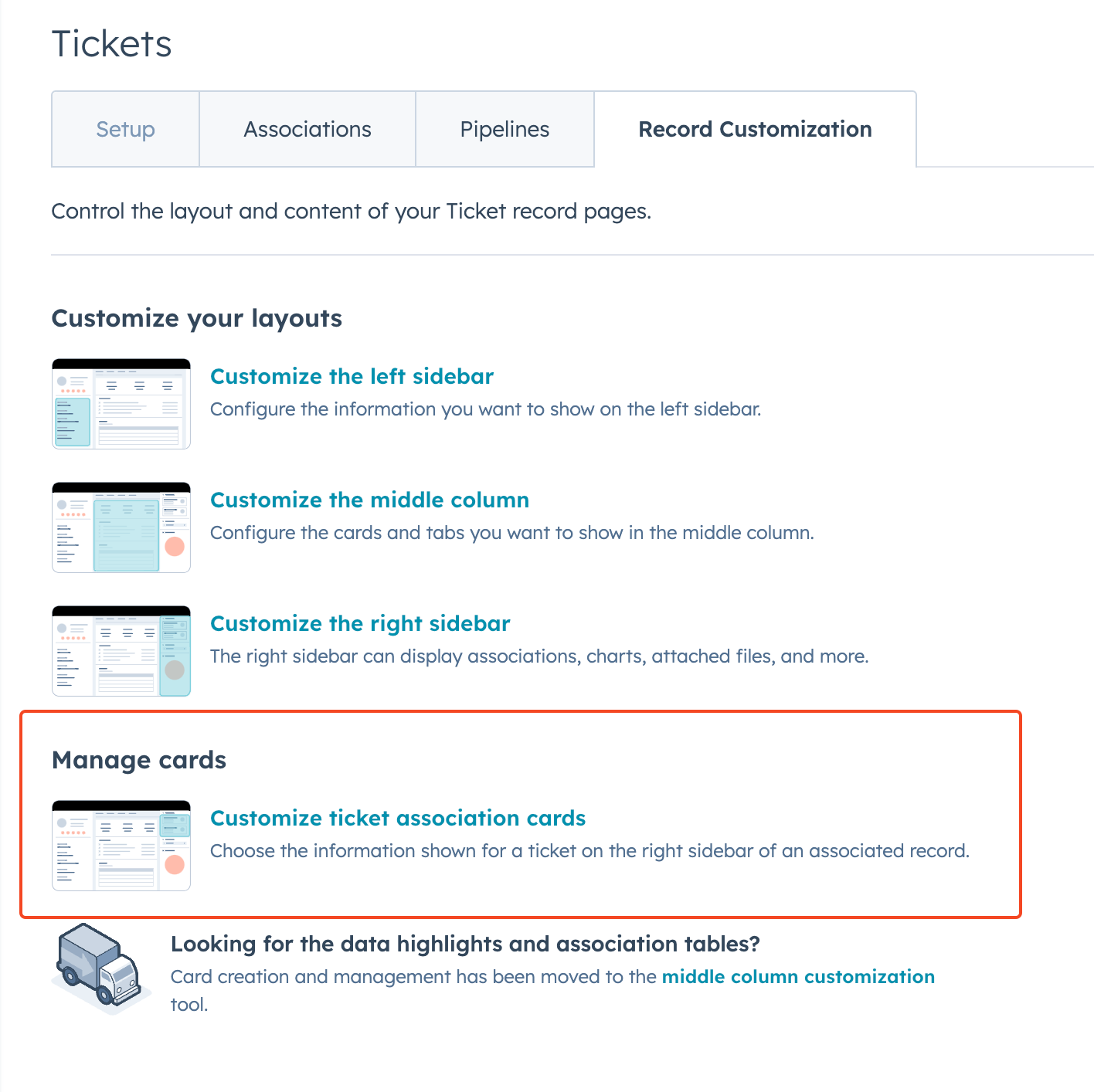Click the right sidebar description text

coord(539,656)
